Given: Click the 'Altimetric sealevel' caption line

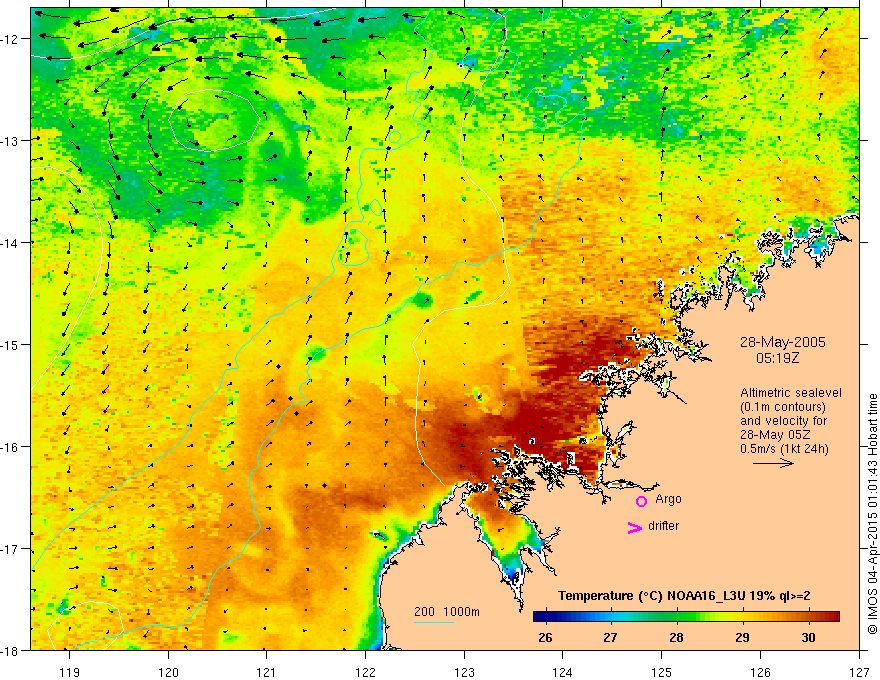Looking at the screenshot, I should click(791, 393).
